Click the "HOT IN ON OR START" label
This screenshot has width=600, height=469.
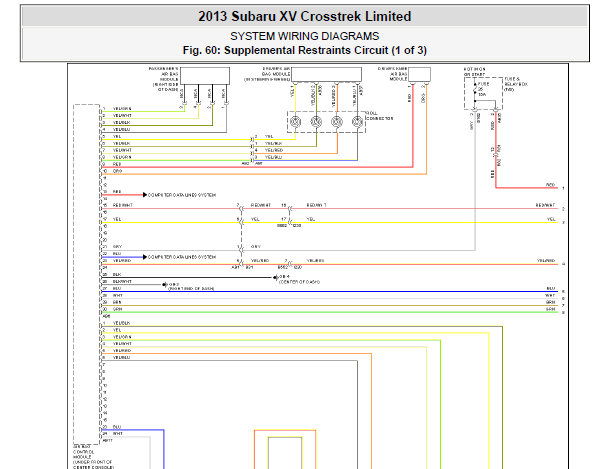click(474, 72)
